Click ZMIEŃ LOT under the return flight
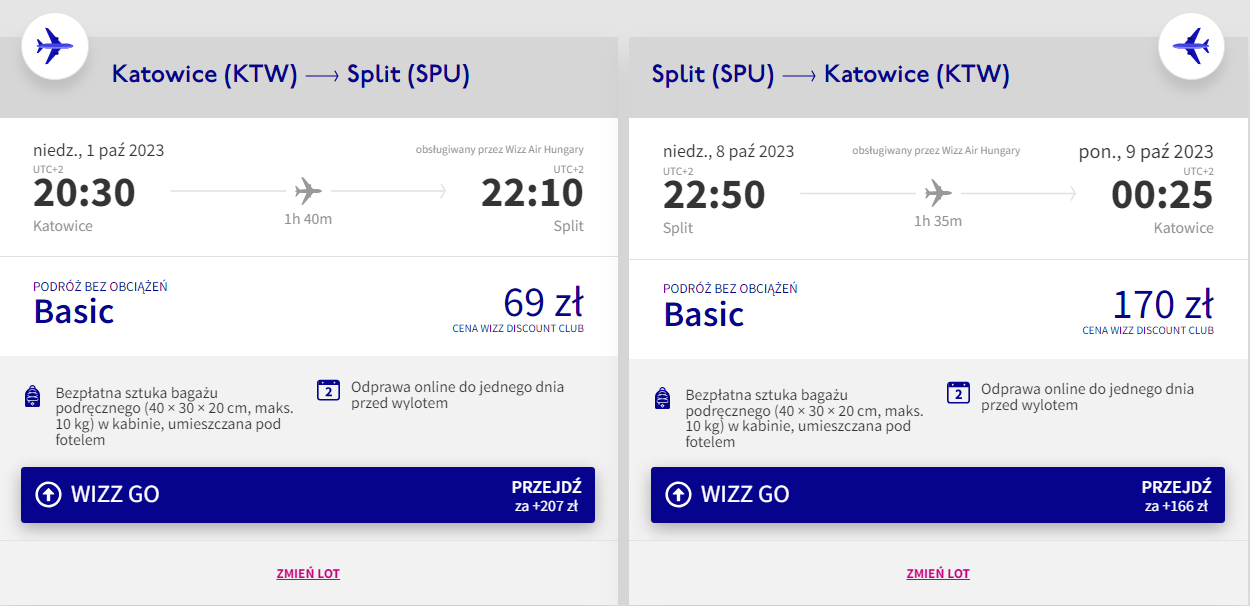The image size is (1250, 606). tap(938, 574)
